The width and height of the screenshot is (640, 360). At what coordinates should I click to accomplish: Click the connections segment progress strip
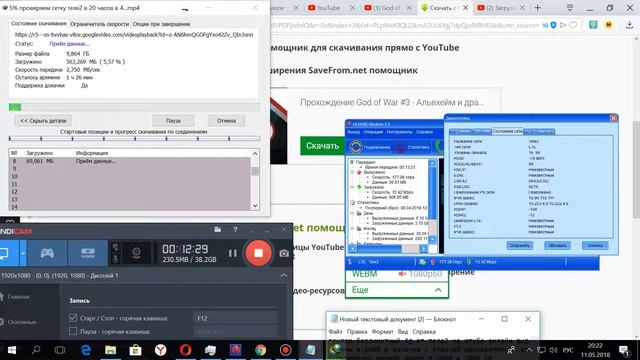pos(134,139)
